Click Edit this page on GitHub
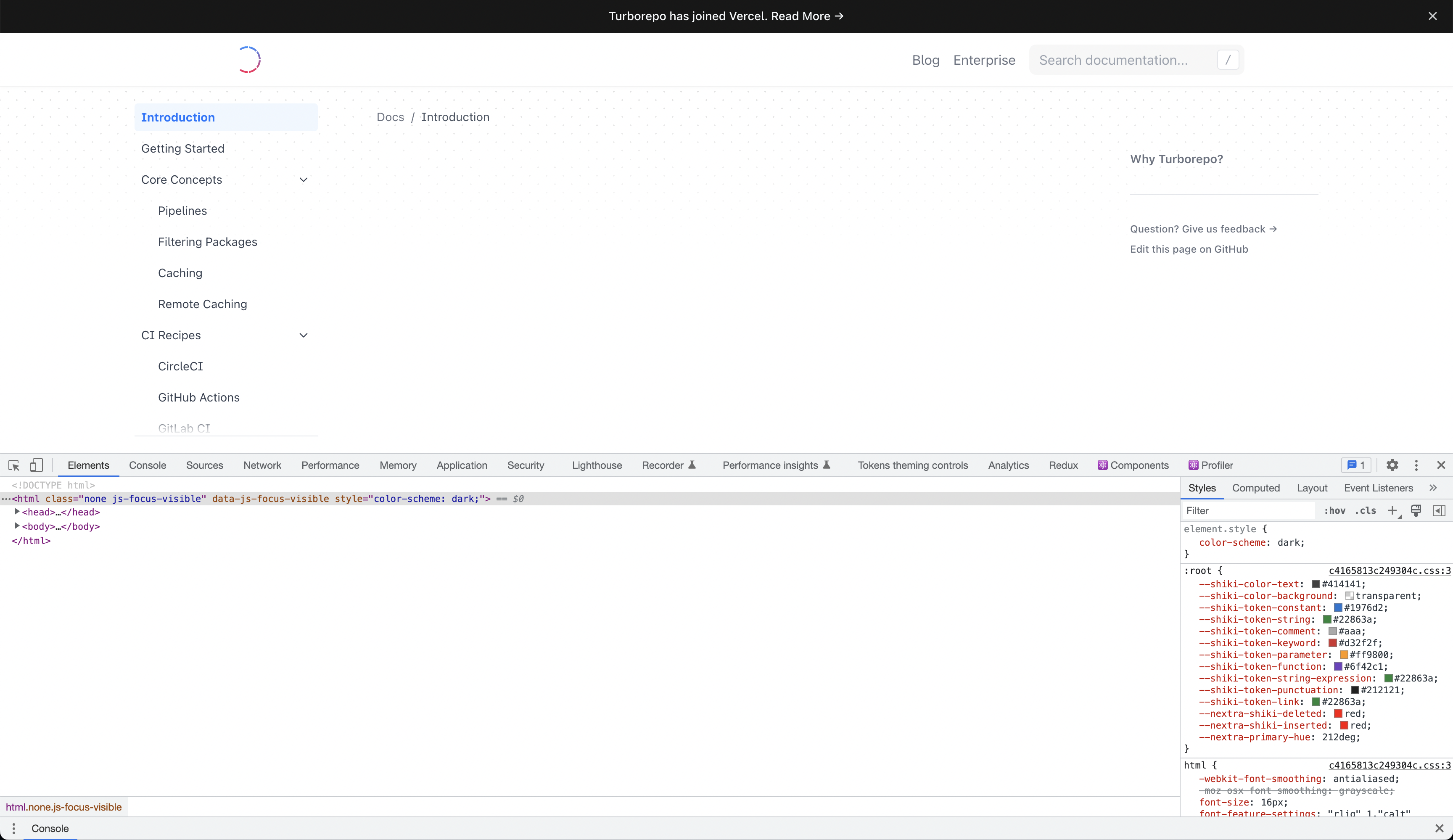1453x840 pixels. pos(1189,249)
